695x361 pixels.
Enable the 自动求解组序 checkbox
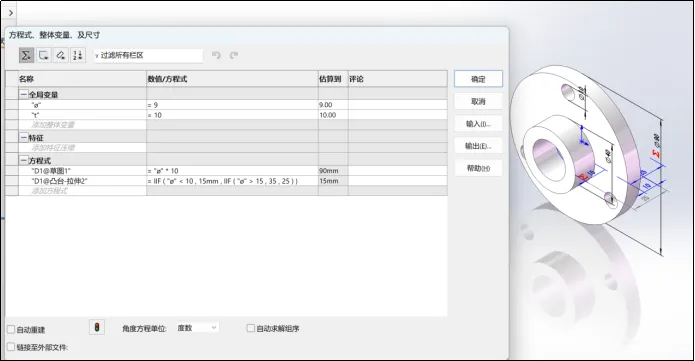(250, 328)
